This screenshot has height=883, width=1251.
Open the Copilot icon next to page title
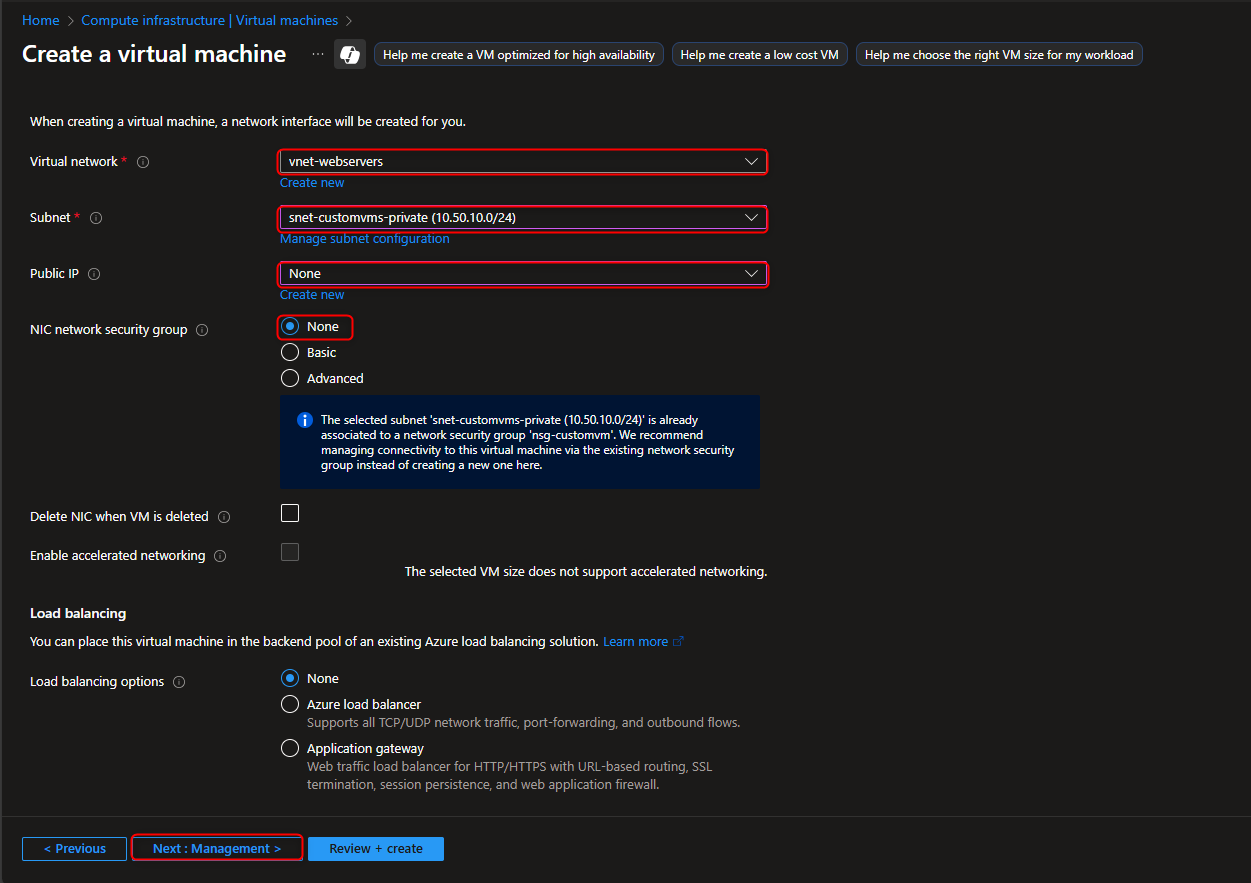[x=349, y=54]
